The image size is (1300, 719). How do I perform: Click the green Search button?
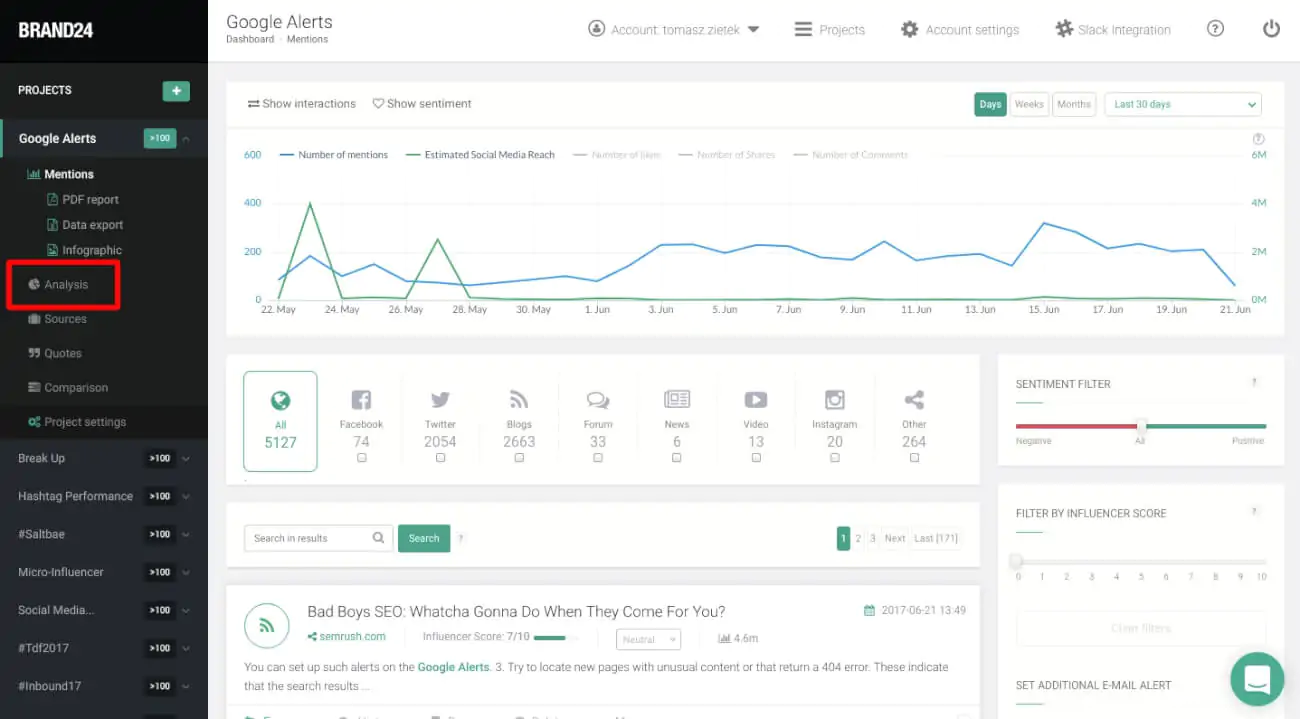[423, 538]
